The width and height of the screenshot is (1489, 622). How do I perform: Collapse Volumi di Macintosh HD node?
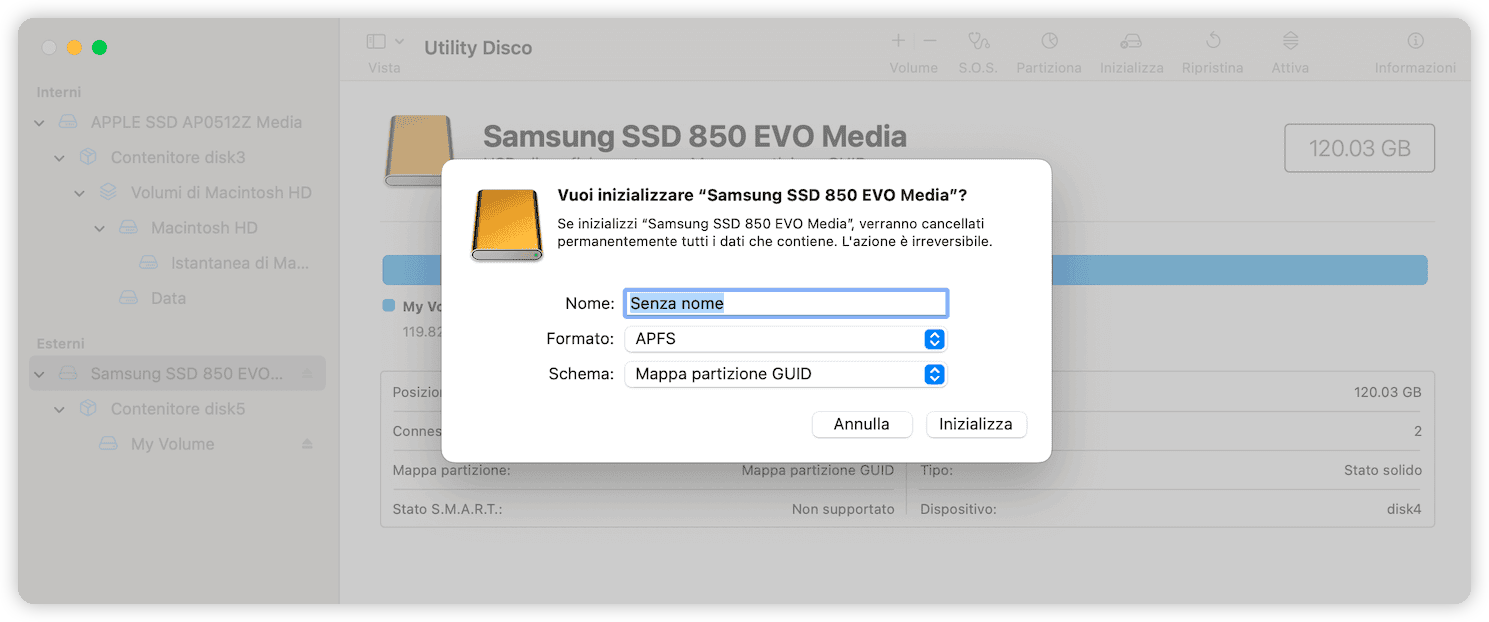(x=79, y=193)
